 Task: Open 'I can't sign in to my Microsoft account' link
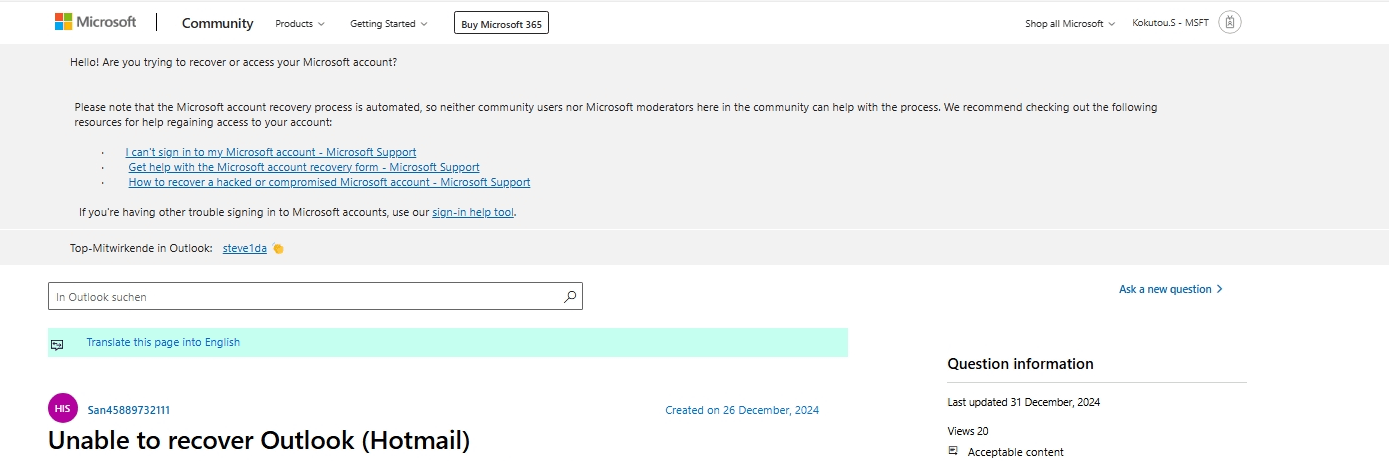click(271, 152)
